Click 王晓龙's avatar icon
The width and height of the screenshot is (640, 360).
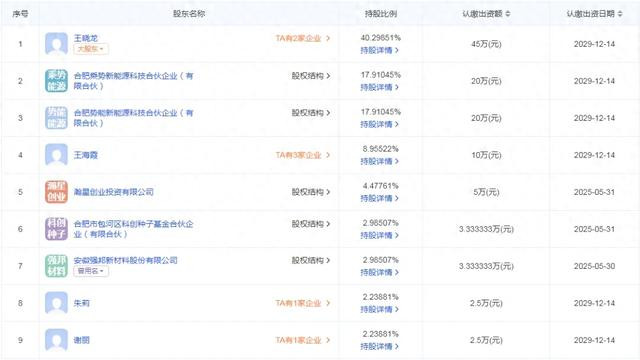(x=56, y=44)
